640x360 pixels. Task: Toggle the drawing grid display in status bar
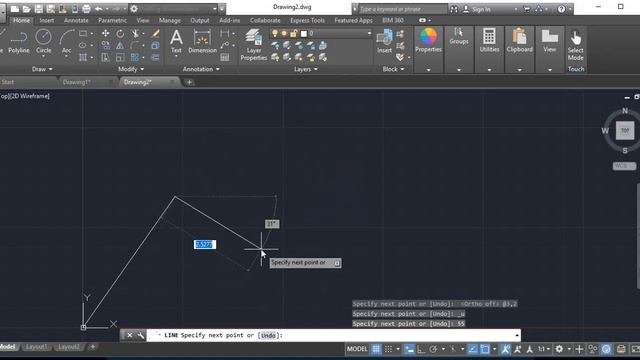point(376,349)
